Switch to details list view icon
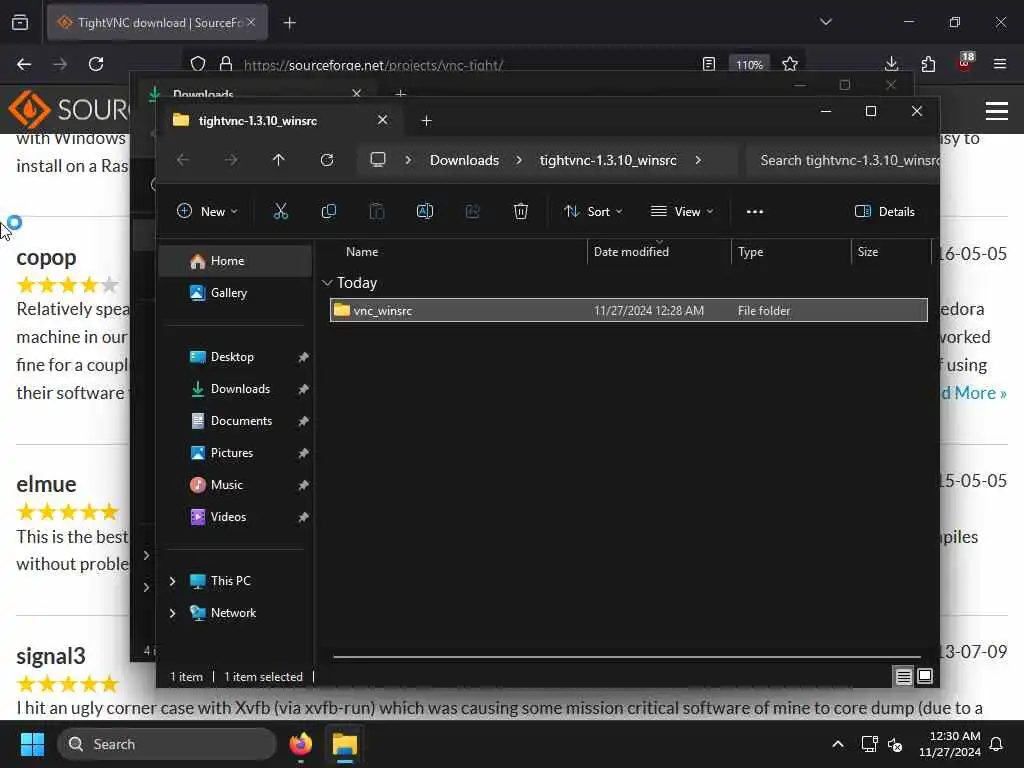The height and width of the screenshot is (768, 1024). (x=903, y=677)
